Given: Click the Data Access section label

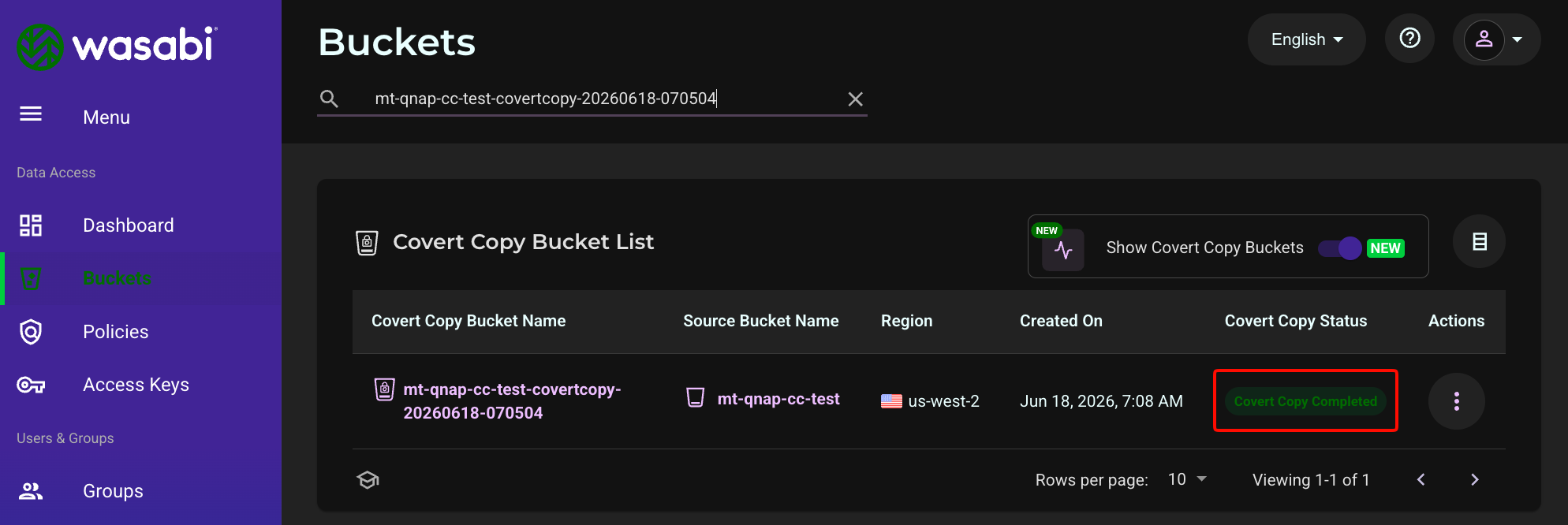Looking at the screenshot, I should tap(56, 173).
